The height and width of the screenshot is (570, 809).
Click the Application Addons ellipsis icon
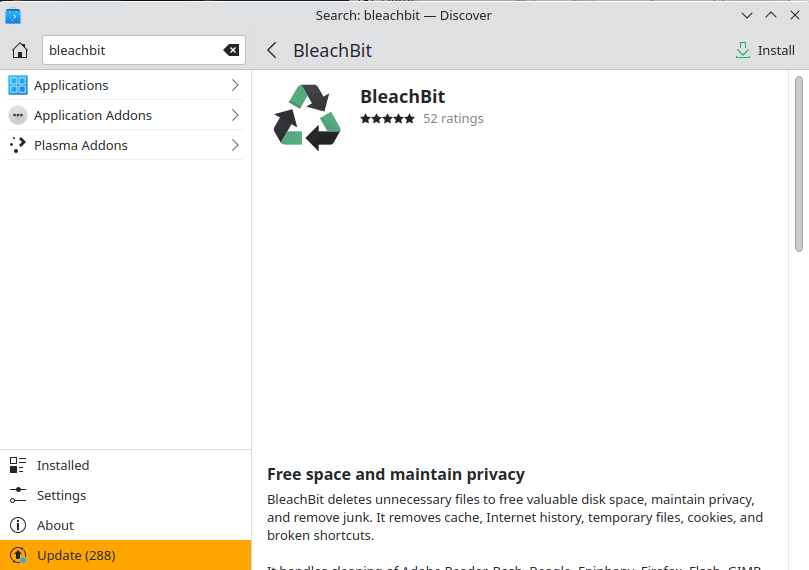18,115
